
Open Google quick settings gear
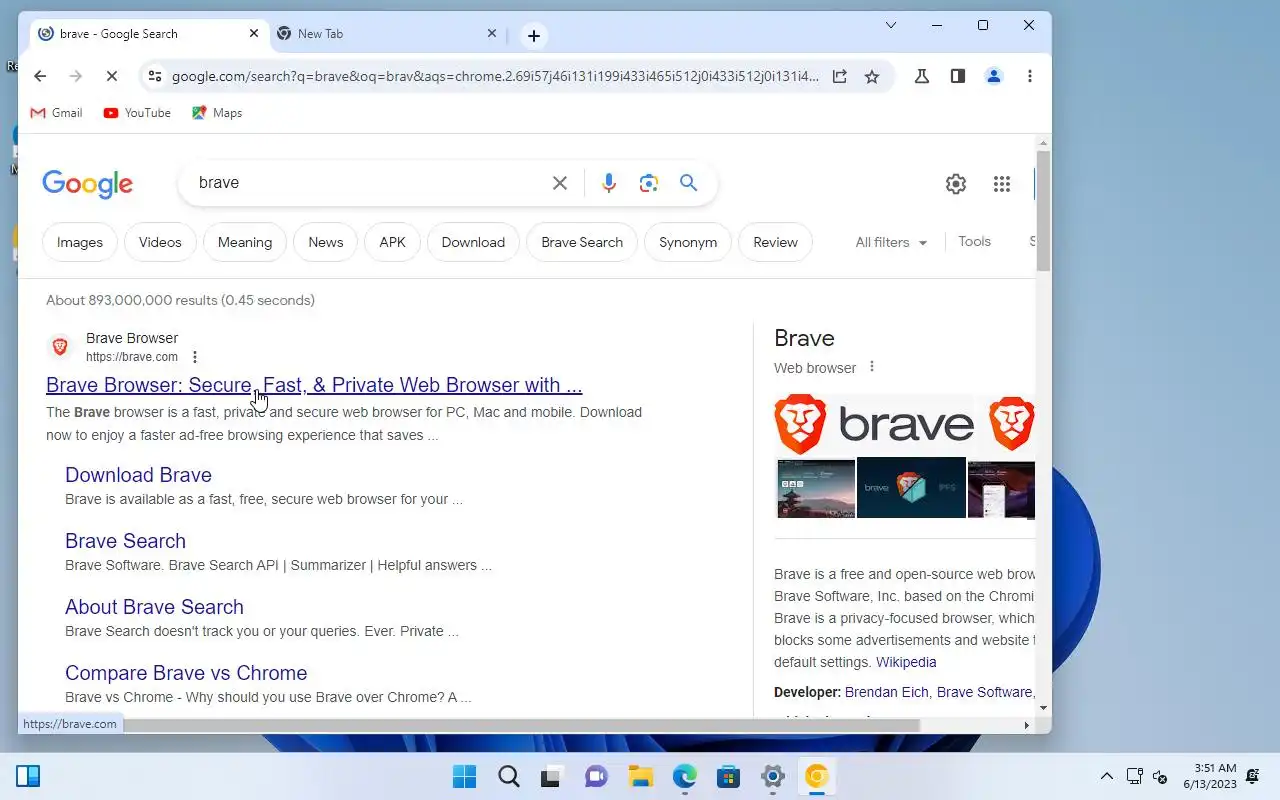(956, 183)
